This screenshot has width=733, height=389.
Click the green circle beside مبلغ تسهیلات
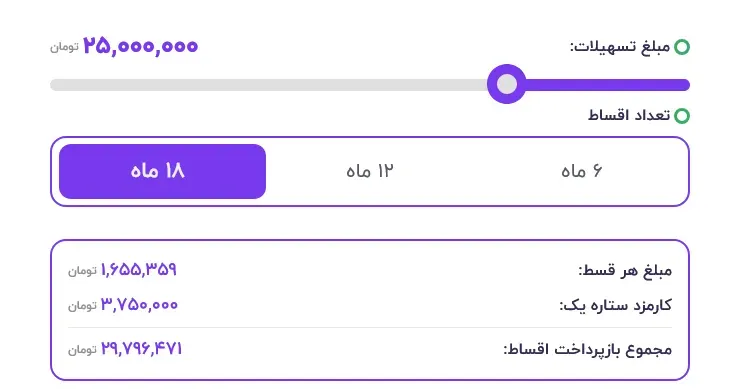682,47
